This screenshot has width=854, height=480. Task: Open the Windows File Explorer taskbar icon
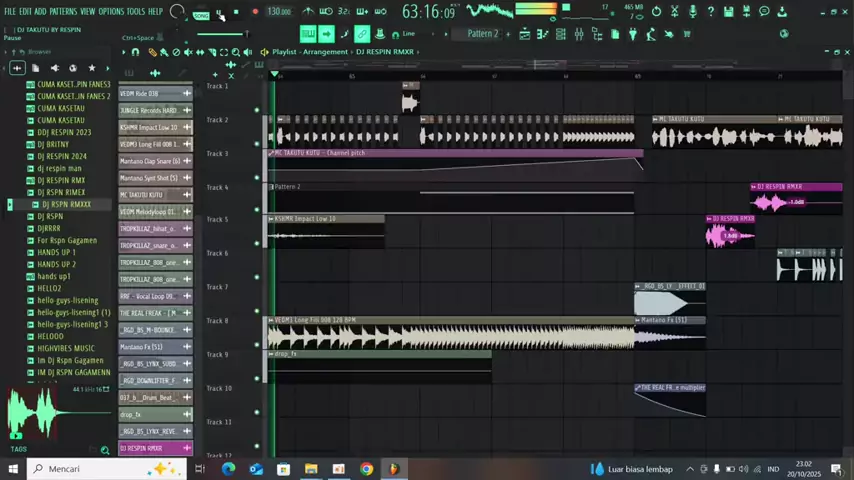pos(311,469)
